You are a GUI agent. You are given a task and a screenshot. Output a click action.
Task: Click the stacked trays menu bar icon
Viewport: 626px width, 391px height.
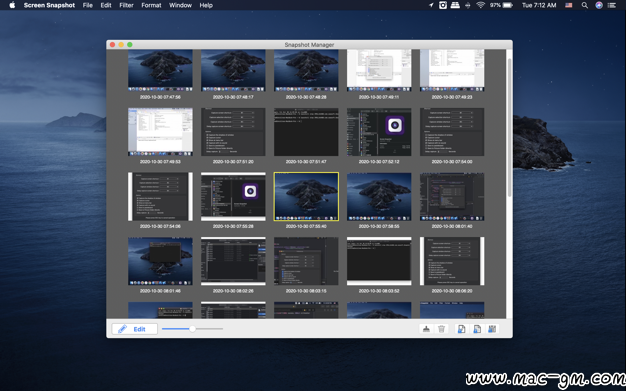click(x=455, y=5)
